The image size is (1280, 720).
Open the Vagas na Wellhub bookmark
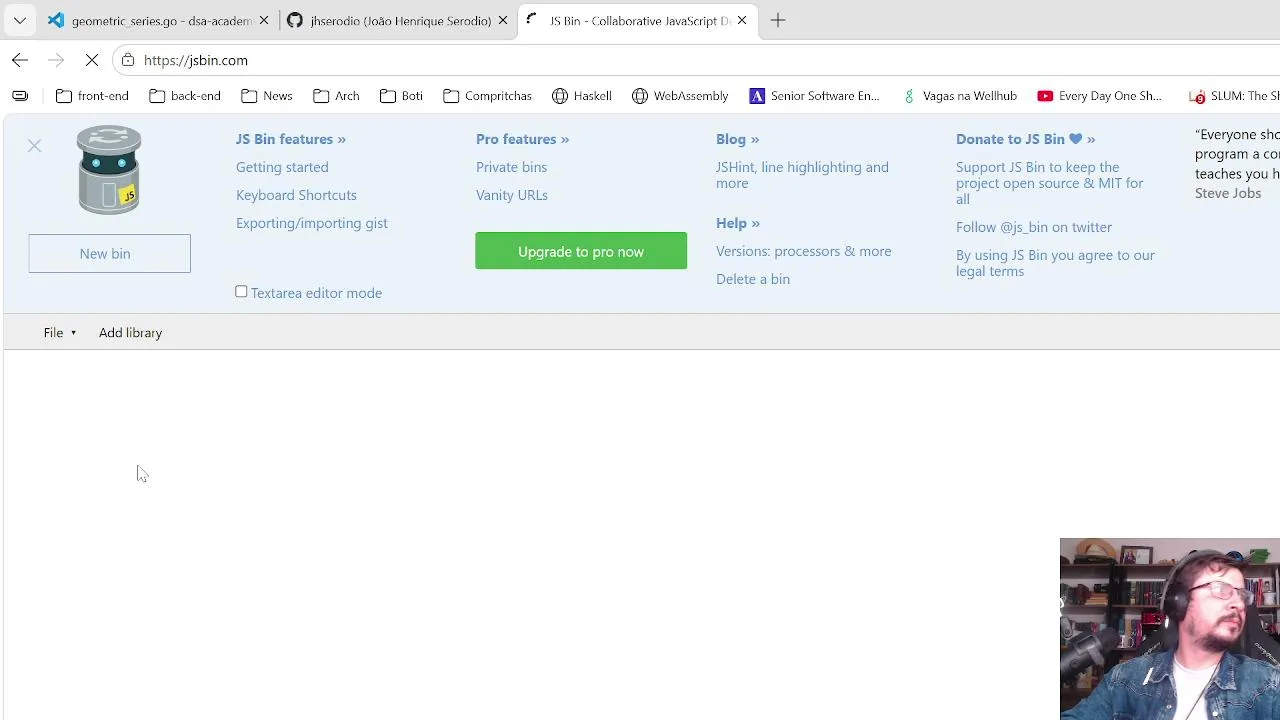[x=958, y=96]
